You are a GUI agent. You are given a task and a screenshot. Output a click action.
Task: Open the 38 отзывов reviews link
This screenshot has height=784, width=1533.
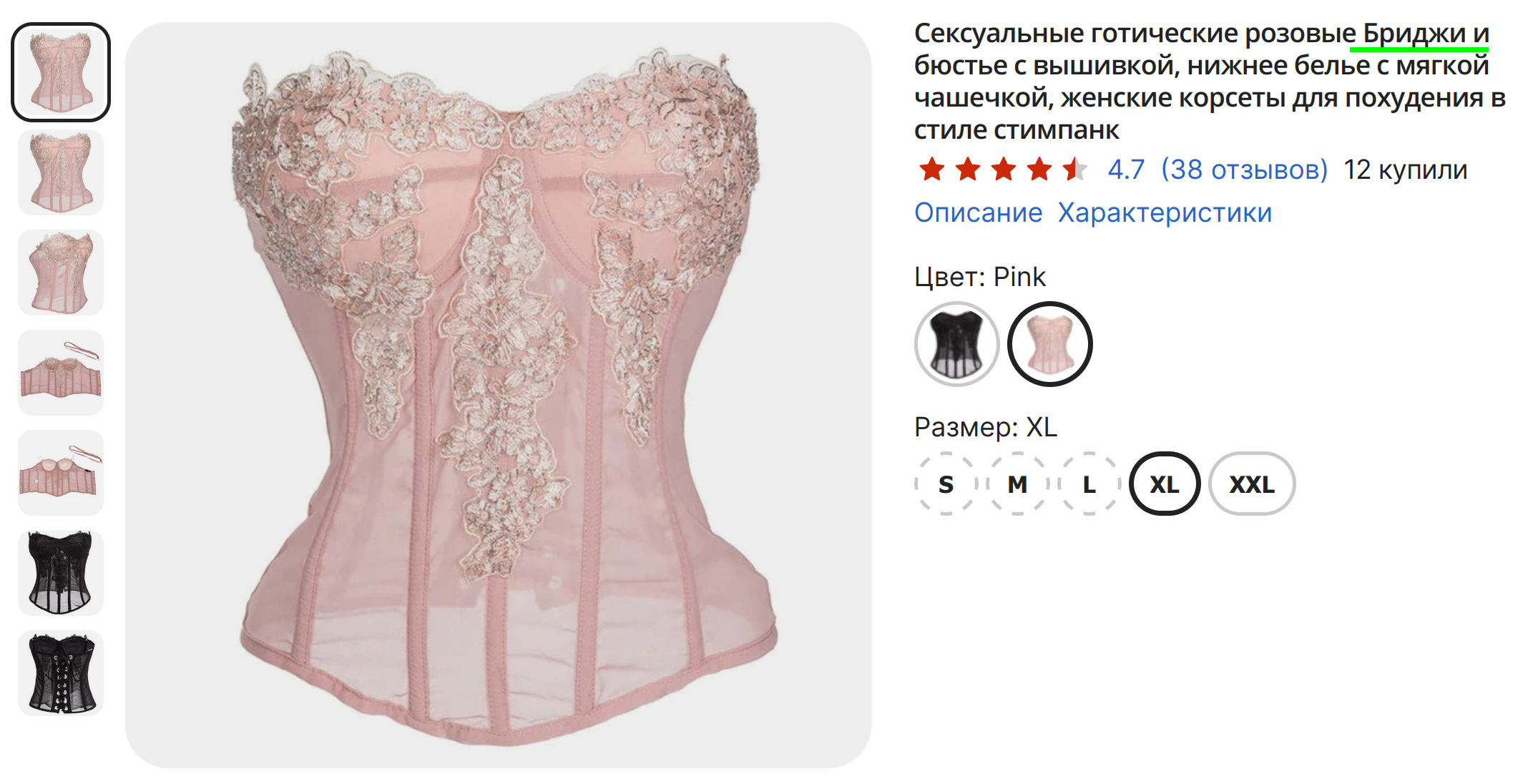click(1244, 170)
